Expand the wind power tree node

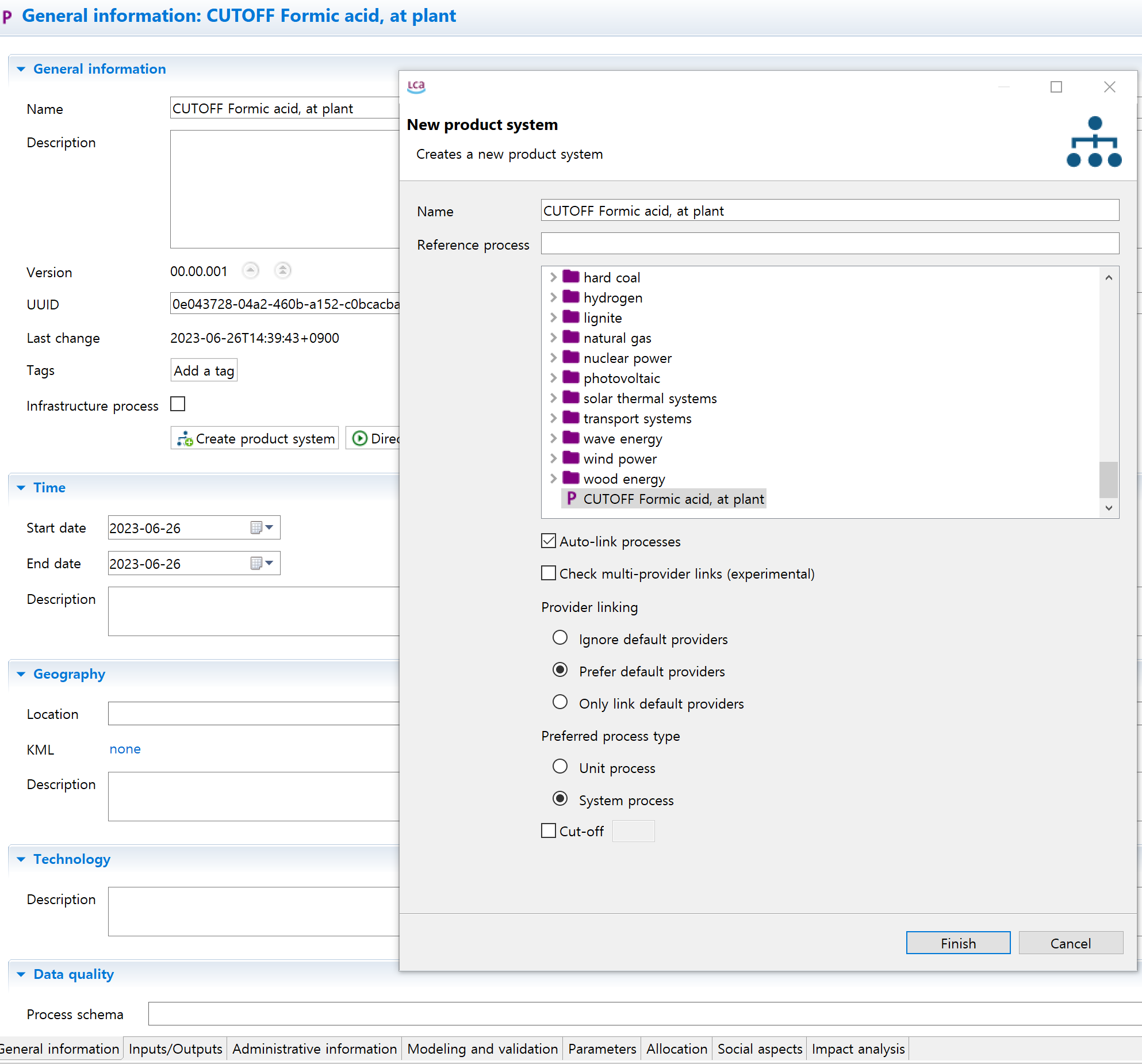click(x=553, y=458)
